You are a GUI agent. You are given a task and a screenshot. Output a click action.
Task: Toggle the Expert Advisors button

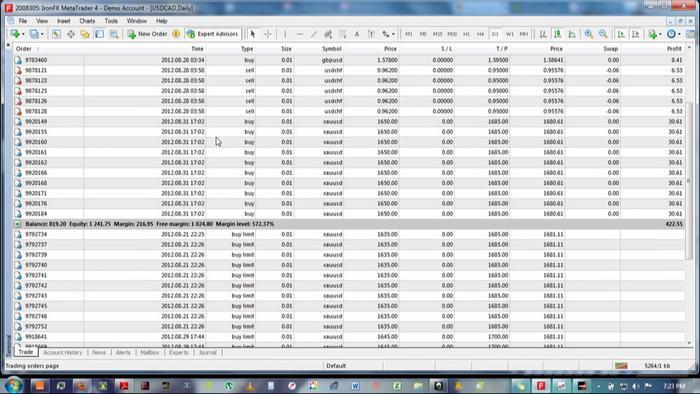[x=212, y=34]
